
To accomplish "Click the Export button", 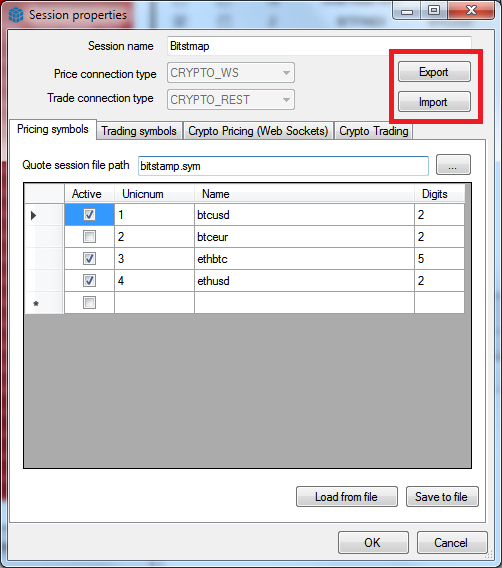I will pyautogui.click(x=434, y=72).
